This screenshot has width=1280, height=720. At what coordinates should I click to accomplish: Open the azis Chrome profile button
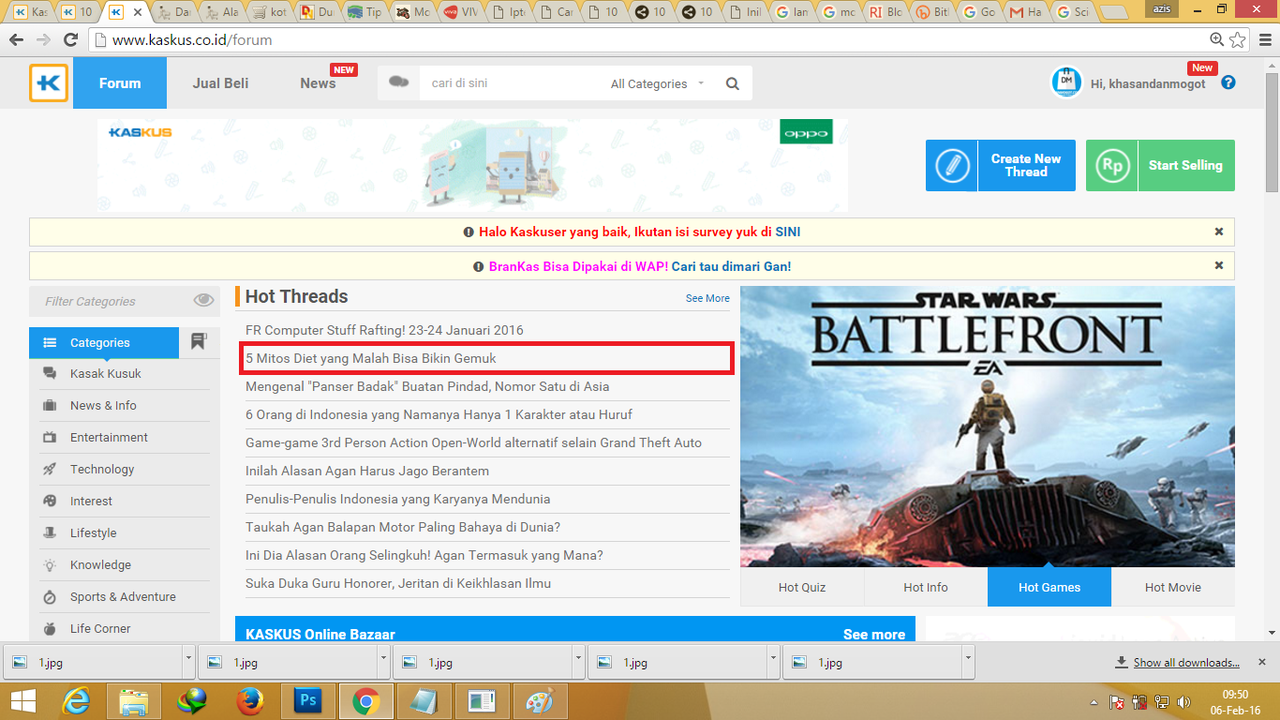(x=1162, y=8)
